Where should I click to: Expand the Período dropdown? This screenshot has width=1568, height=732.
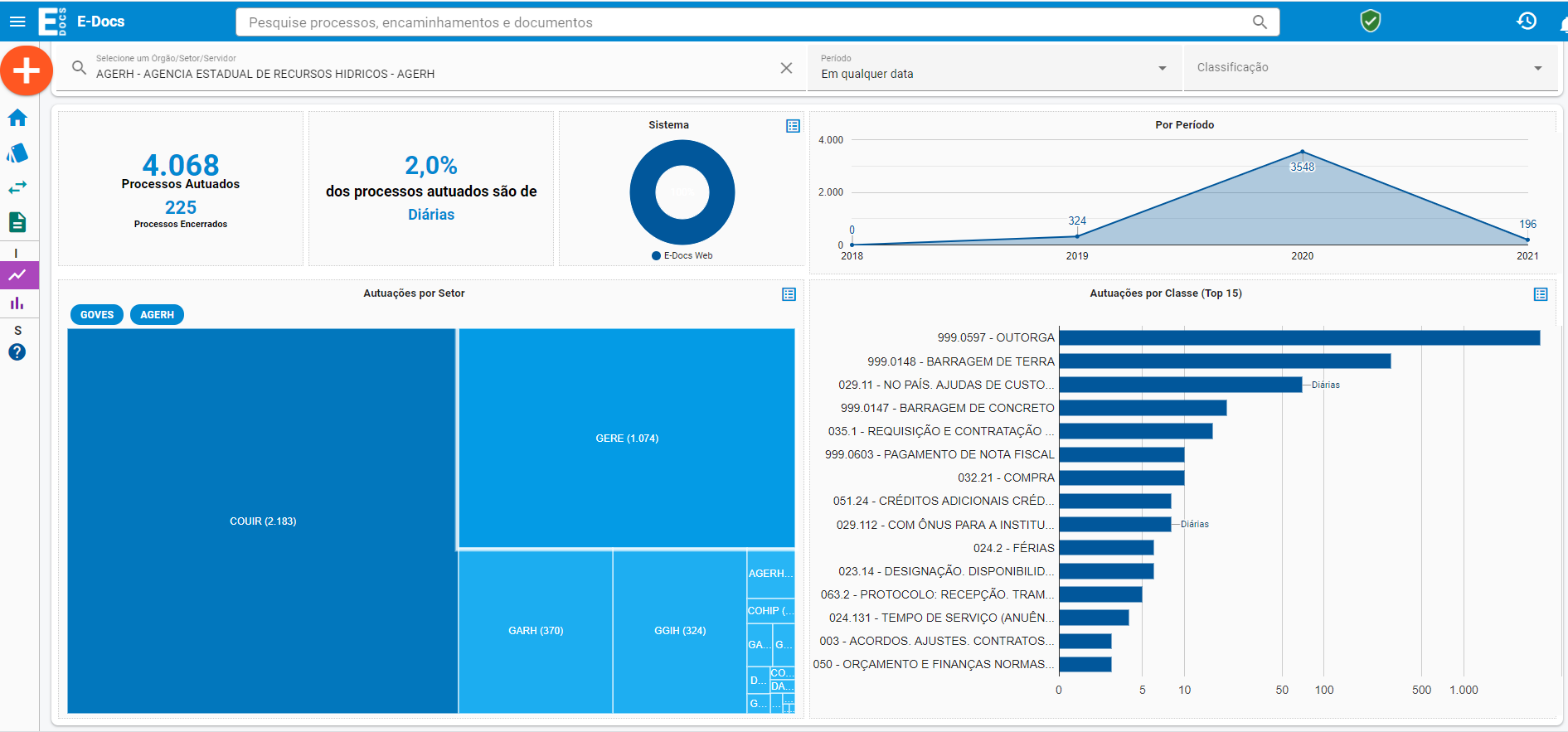pos(1162,68)
